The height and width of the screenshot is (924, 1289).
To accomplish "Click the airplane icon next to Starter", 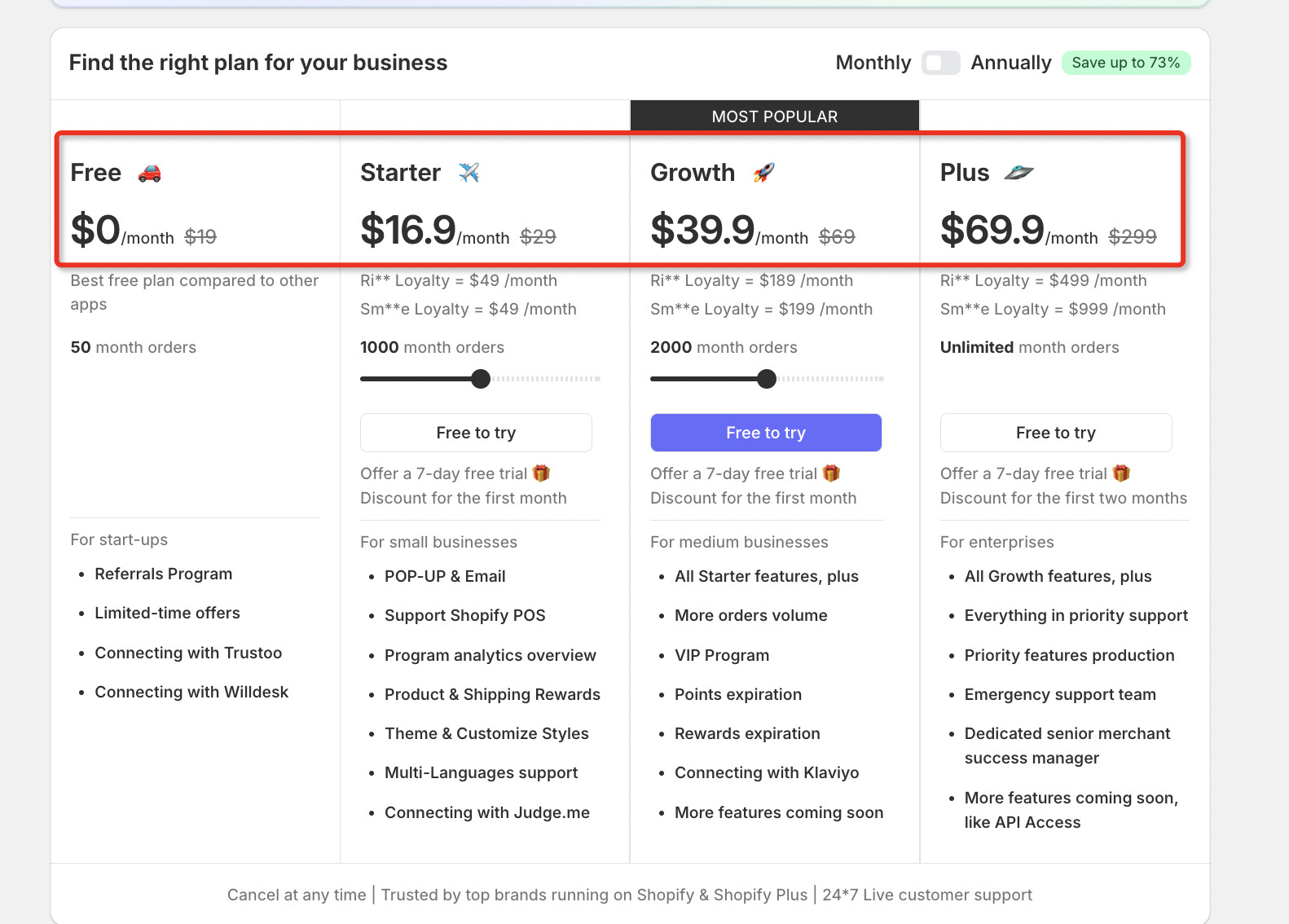I will (x=469, y=172).
